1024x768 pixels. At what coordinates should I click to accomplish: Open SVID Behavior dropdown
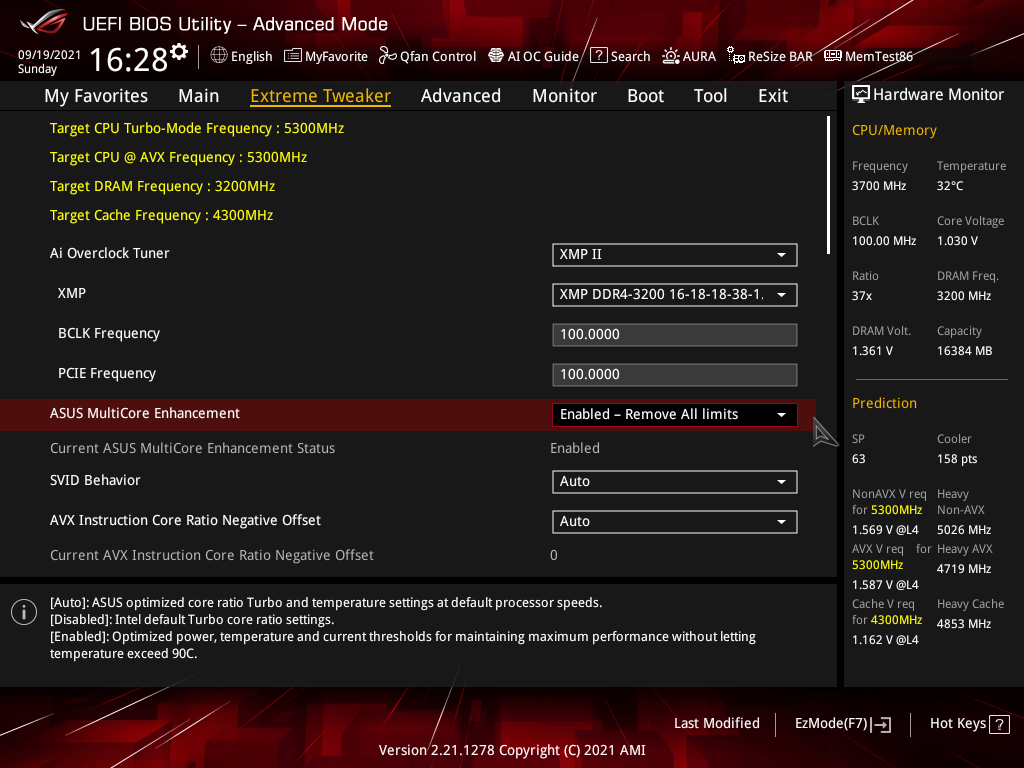[x=675, y=482]
